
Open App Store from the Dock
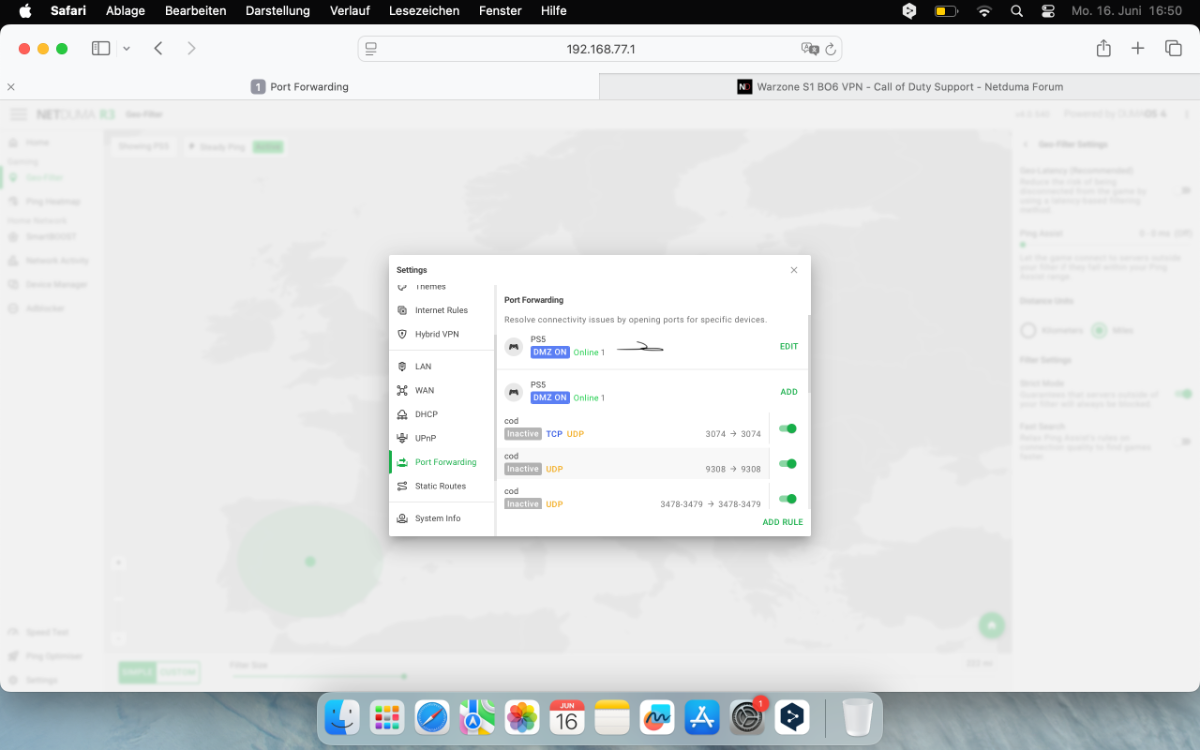[x=702, y=717]
